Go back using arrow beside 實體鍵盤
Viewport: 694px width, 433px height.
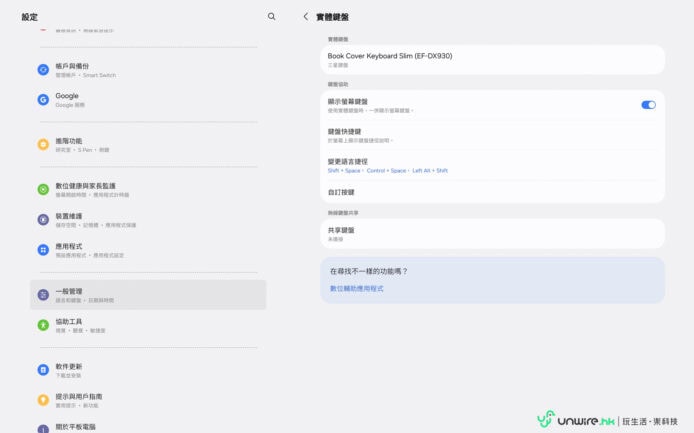click(x=305, y=17)
